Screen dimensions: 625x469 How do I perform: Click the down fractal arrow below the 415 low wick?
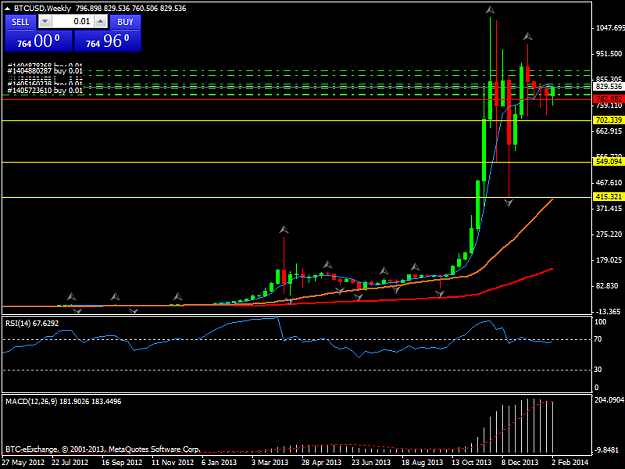tap(508, 203)
